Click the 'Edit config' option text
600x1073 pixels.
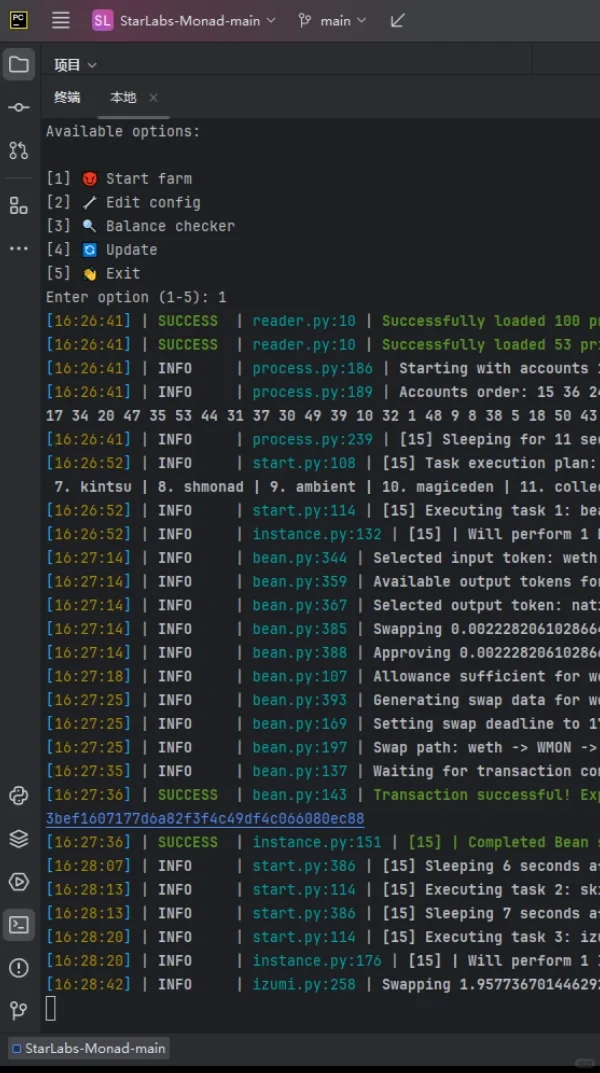pos(153,203)
